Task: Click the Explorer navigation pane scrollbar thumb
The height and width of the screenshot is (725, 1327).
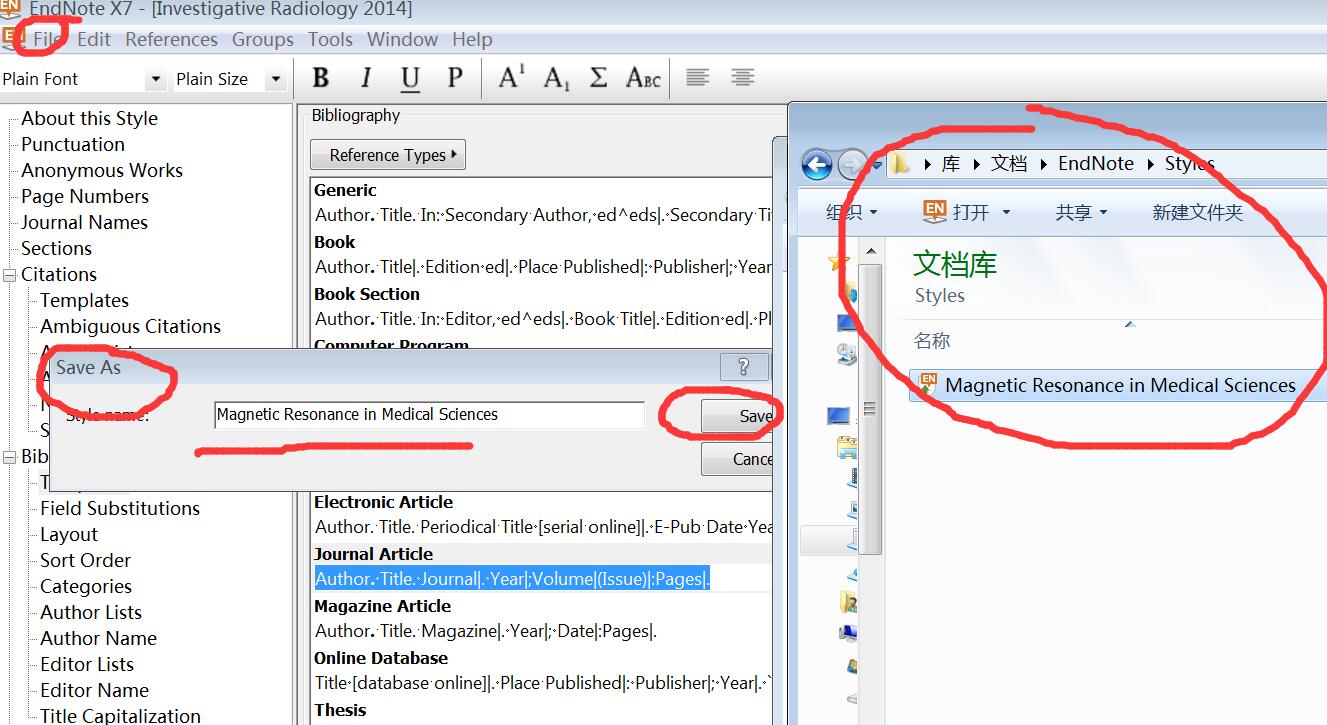Action: [870, 408]
